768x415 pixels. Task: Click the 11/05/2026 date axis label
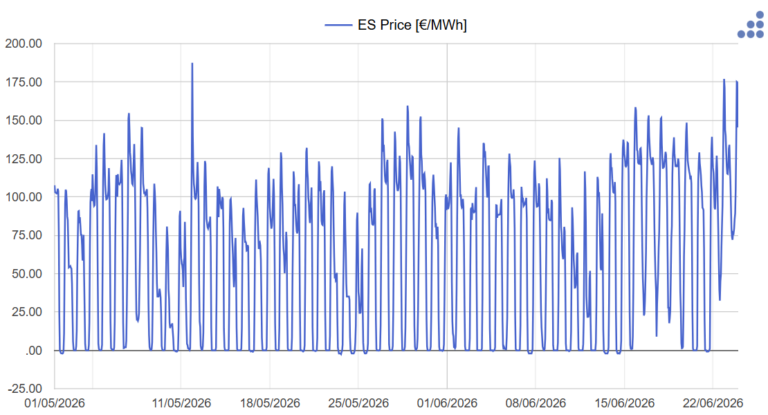pyautogui.click(x=181, y=403)
